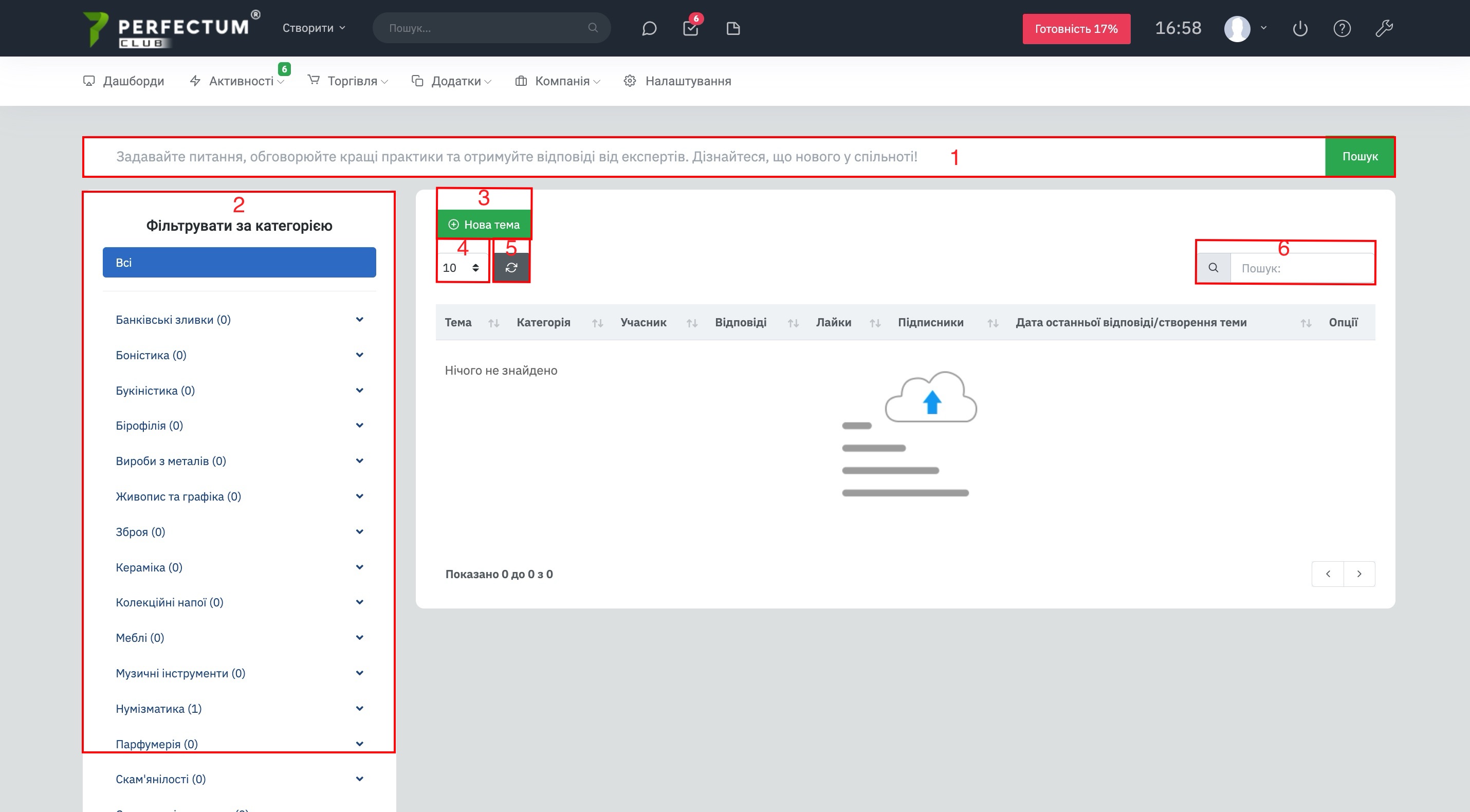
Task: Click the user avatar picture
Action: coord(1237,29)
